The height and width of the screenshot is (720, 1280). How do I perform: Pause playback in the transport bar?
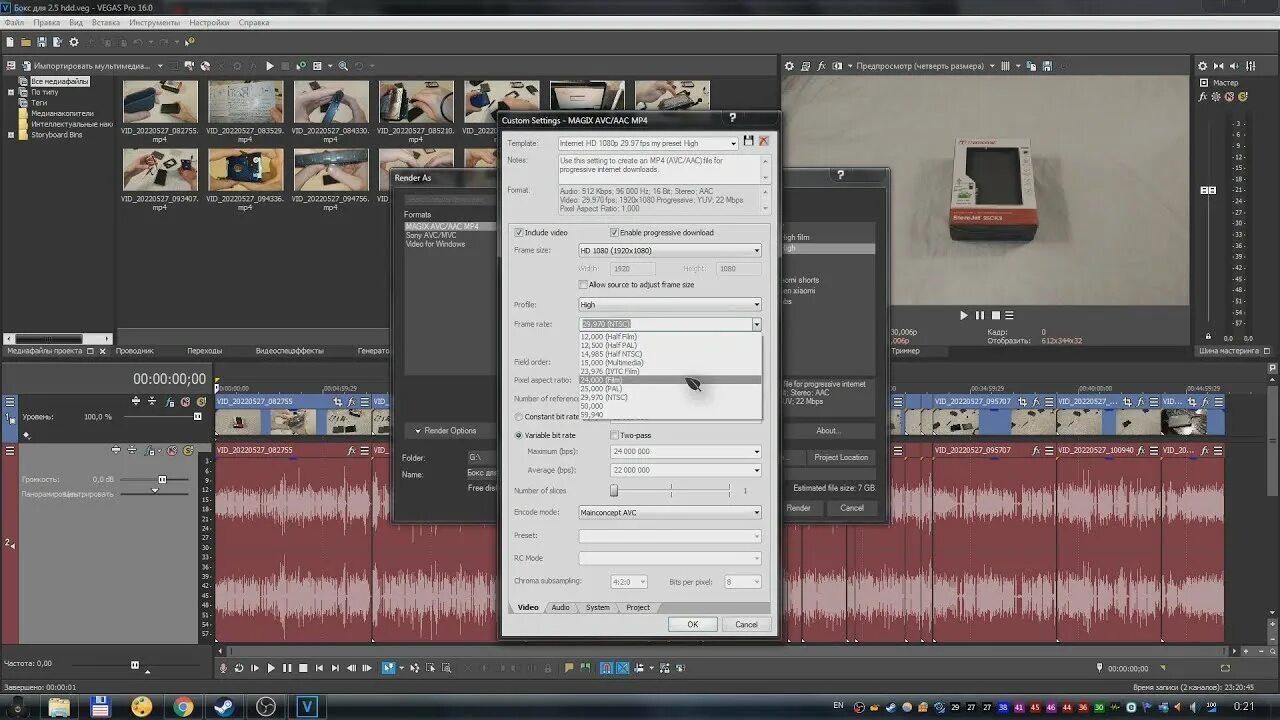click(x=287, y=668)
